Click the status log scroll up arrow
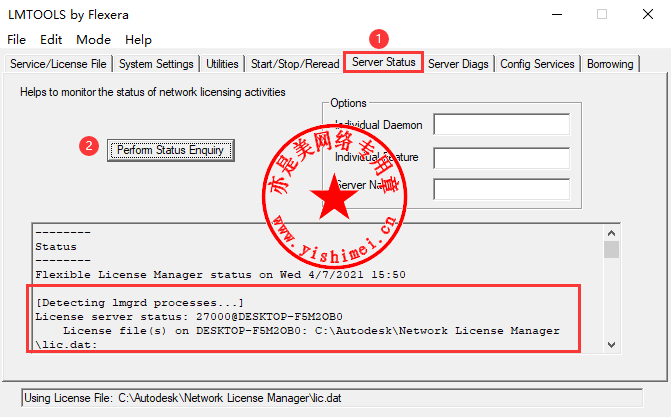671x417 pixels. (x=612, y=233)
